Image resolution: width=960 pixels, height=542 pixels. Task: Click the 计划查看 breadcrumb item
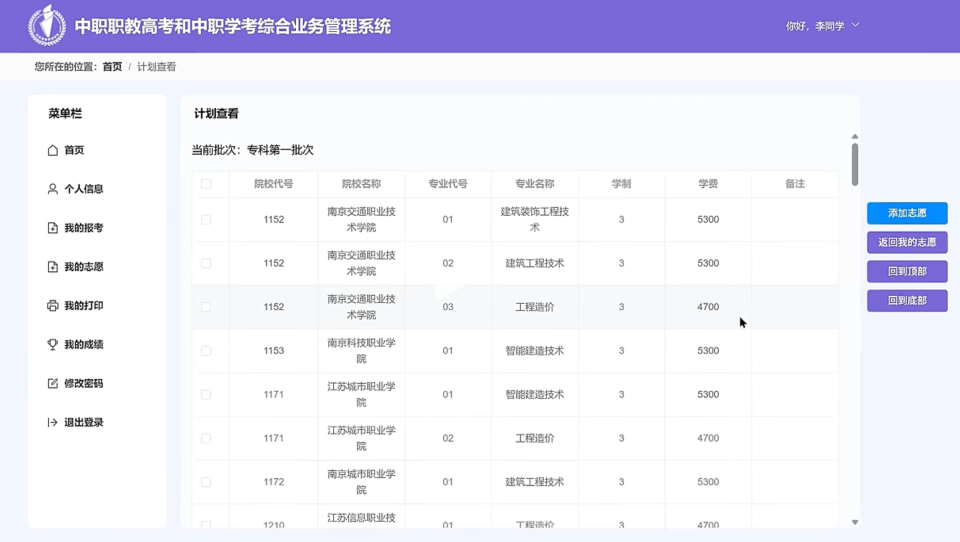pos(156,67)
